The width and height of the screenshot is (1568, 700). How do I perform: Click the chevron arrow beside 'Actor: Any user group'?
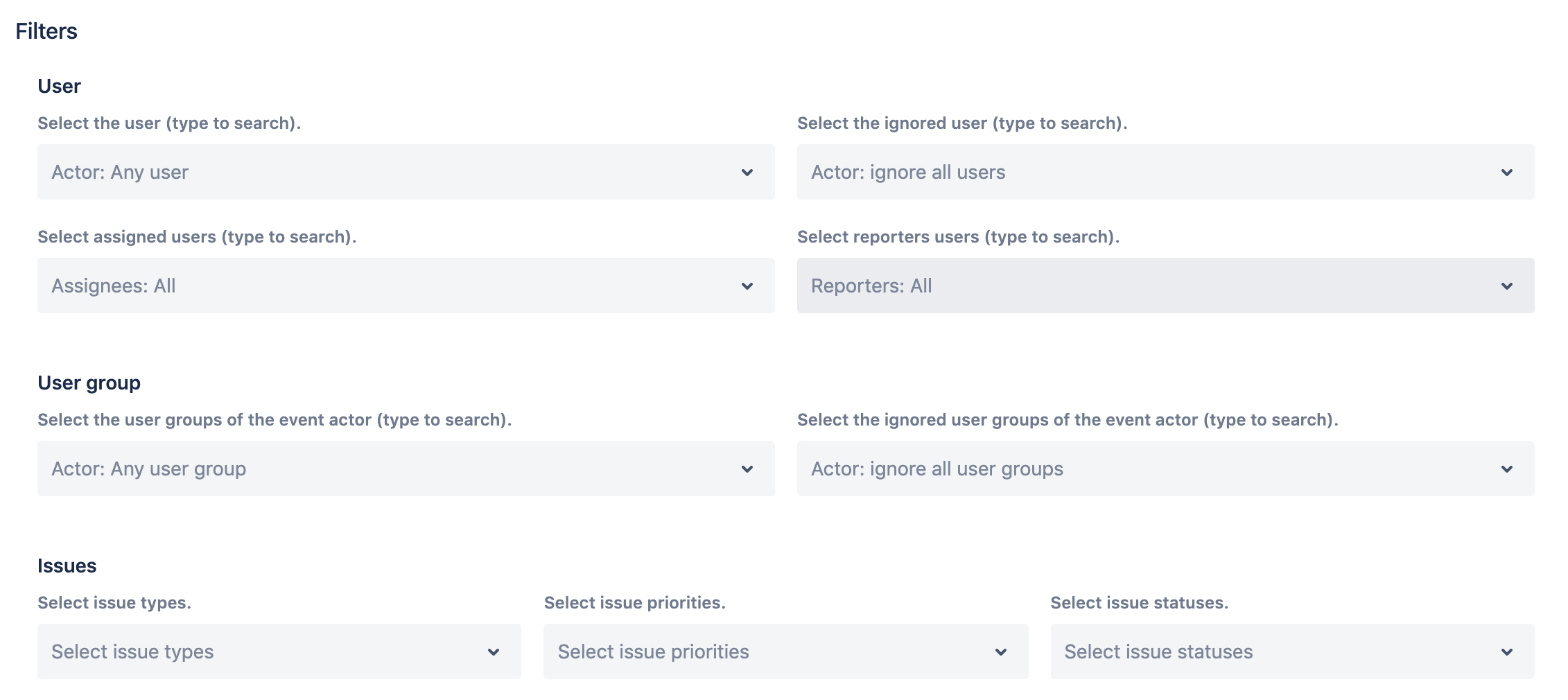747,469
